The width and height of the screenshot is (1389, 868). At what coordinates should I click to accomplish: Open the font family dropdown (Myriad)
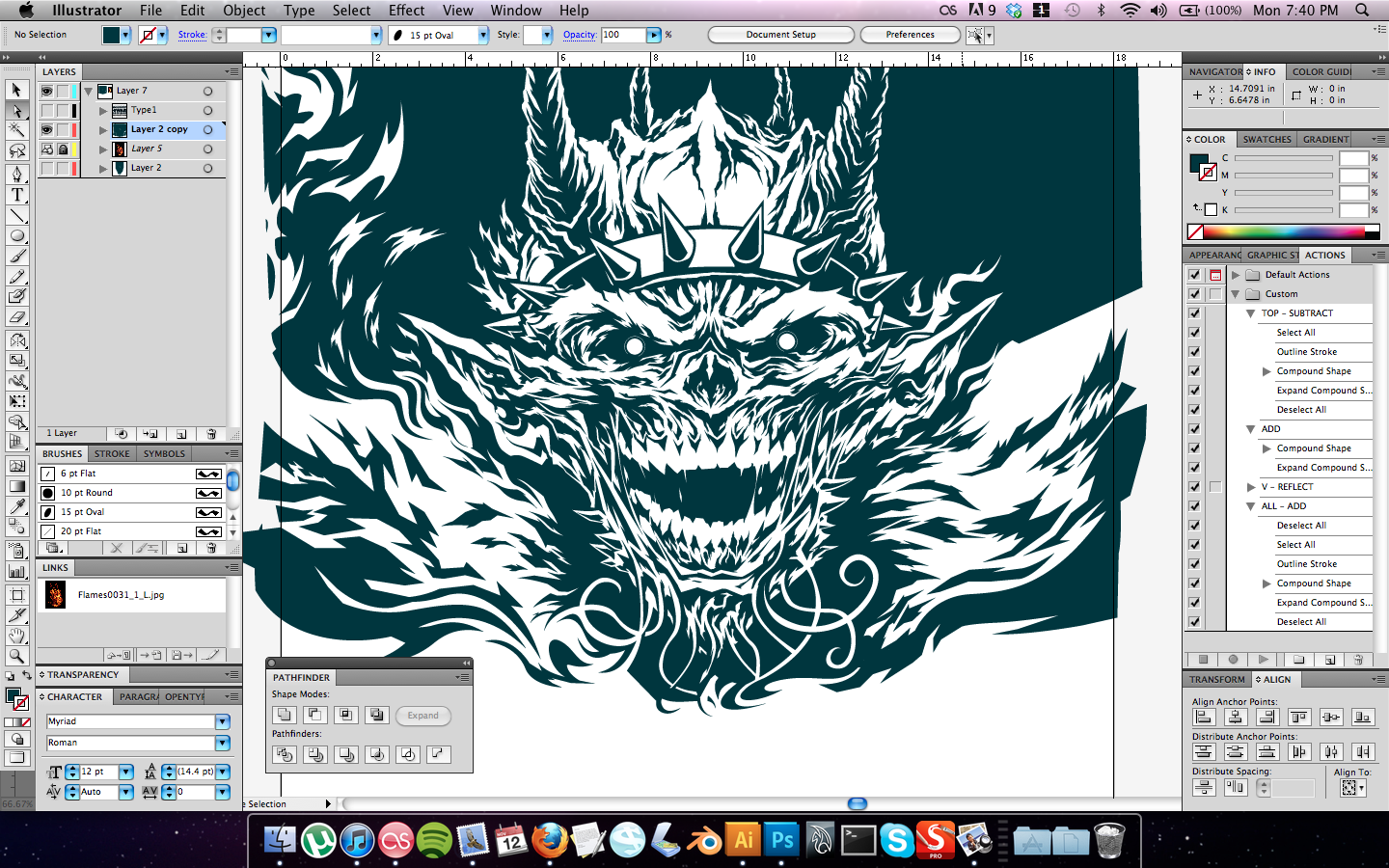(x=222, y=721)
